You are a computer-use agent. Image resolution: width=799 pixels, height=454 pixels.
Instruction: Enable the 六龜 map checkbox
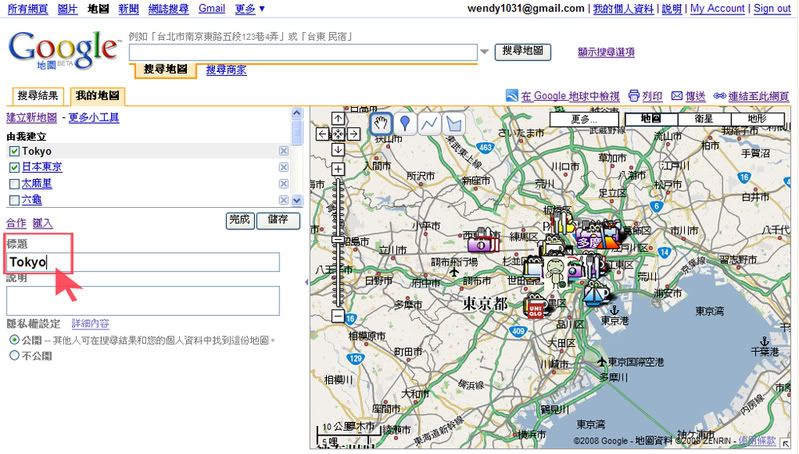[x=14, y=199]
